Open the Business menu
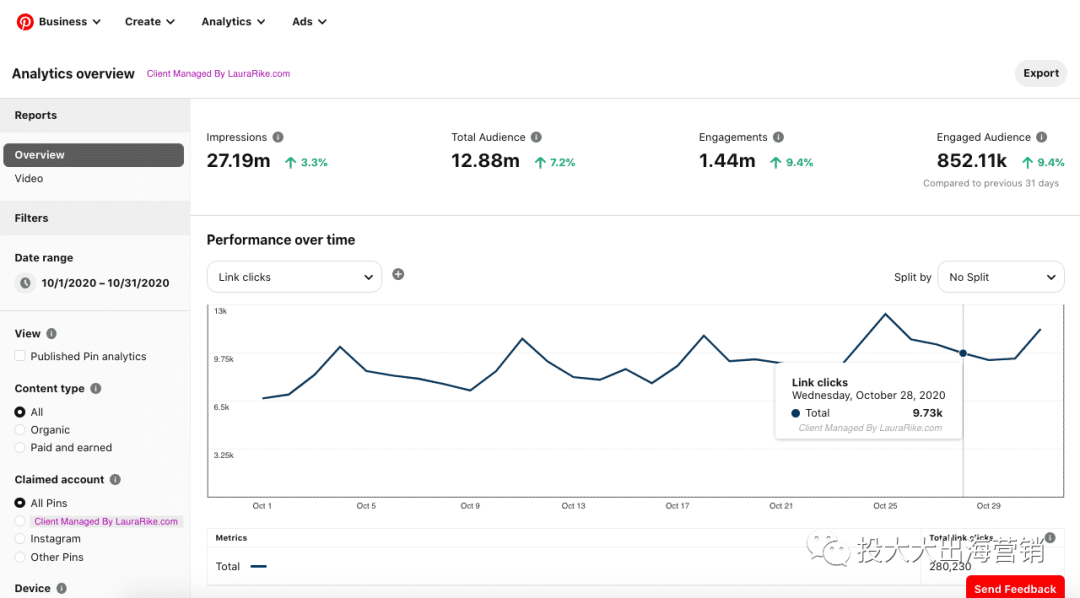 tap(69, 21)
